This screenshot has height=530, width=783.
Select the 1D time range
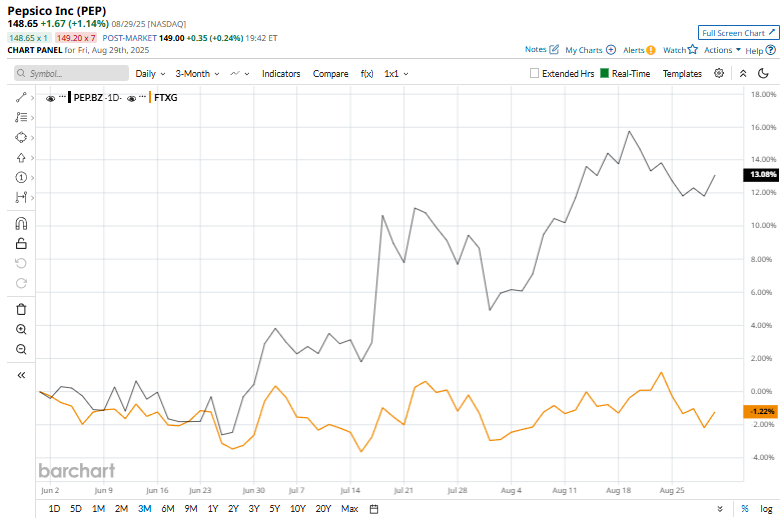pos(54,509)
